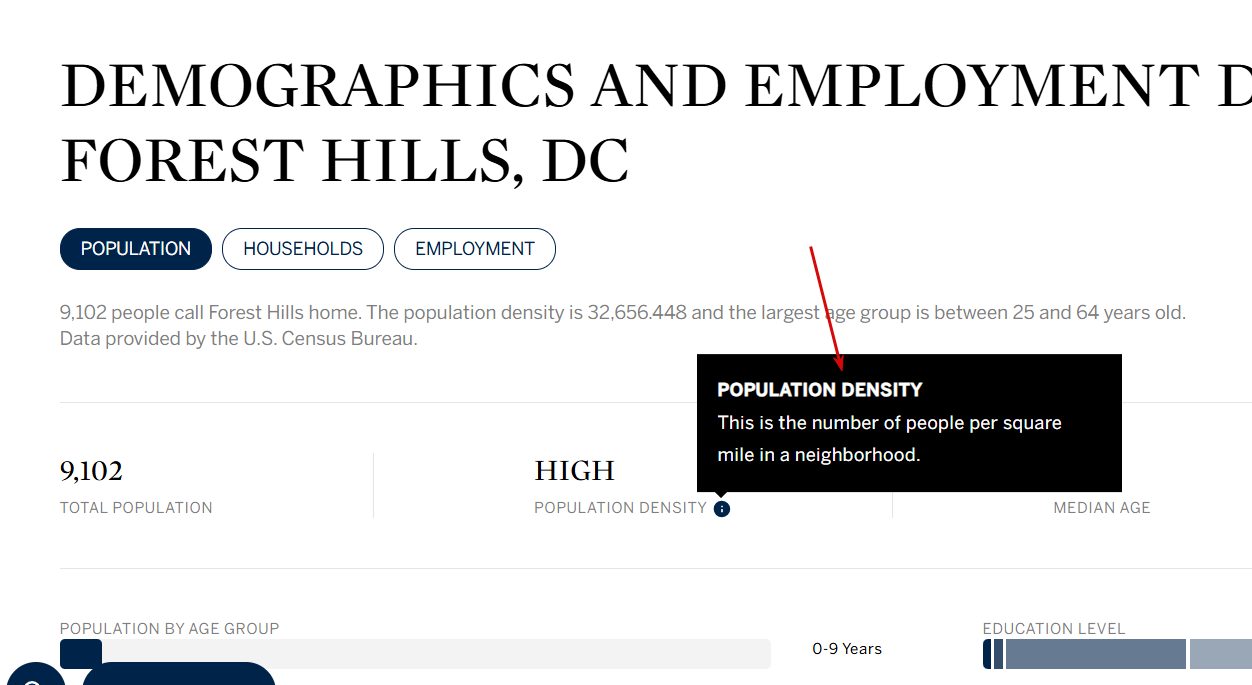Click the HIGH population density value
Image resolution: width=1252 pixels, height=685 pixels.
click(574, 471)
